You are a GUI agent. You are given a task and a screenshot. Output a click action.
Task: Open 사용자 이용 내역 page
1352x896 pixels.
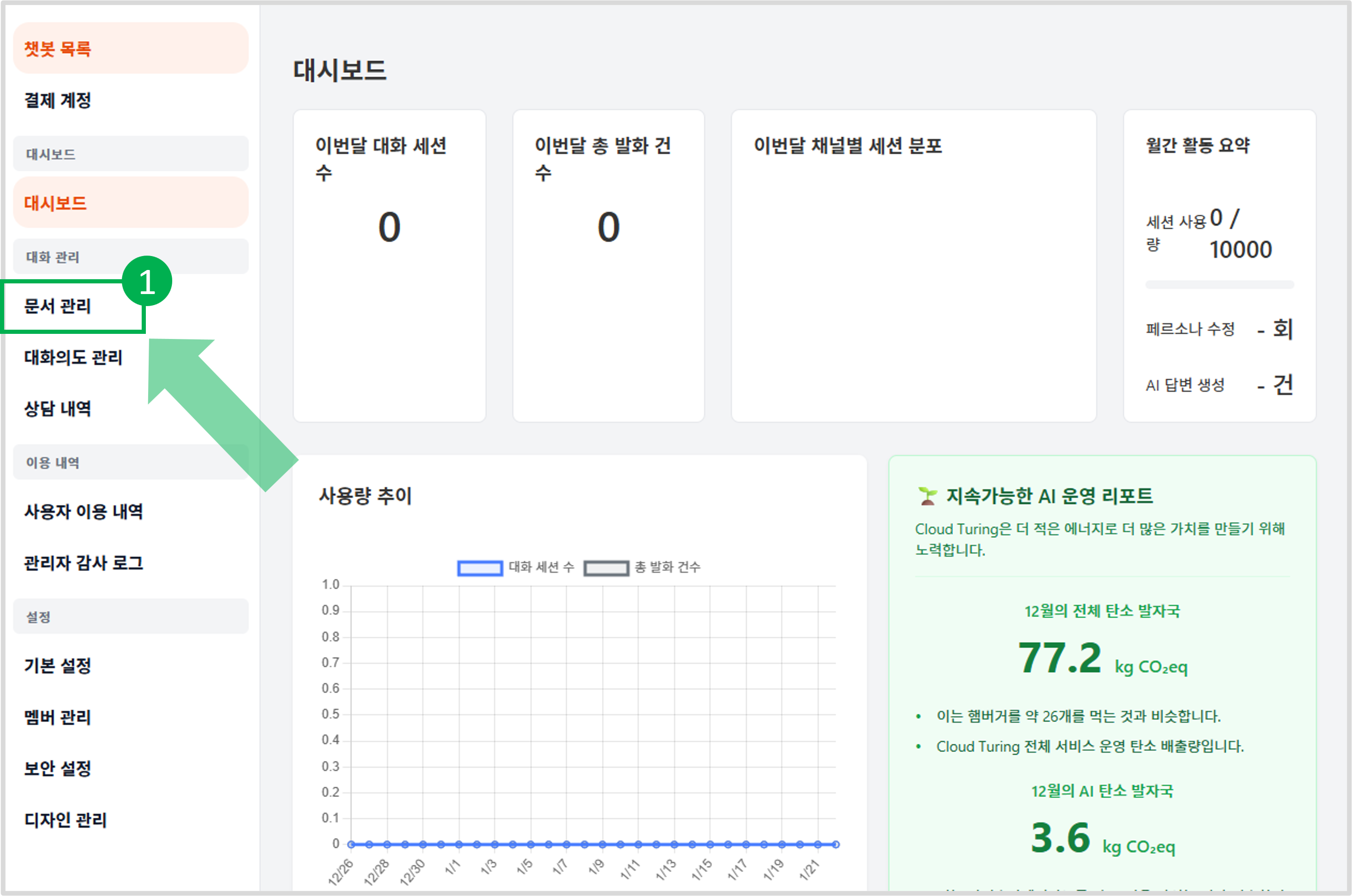click(83, 511)
